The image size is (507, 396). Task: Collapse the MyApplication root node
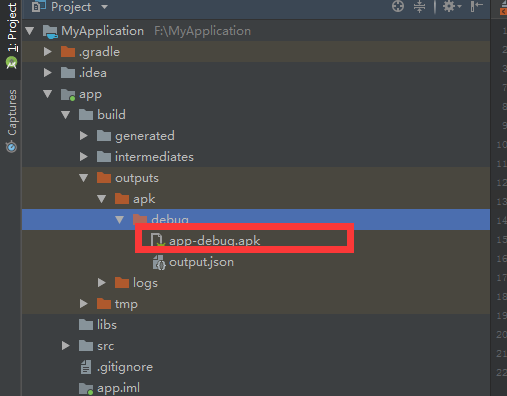[x=30, y=31]
